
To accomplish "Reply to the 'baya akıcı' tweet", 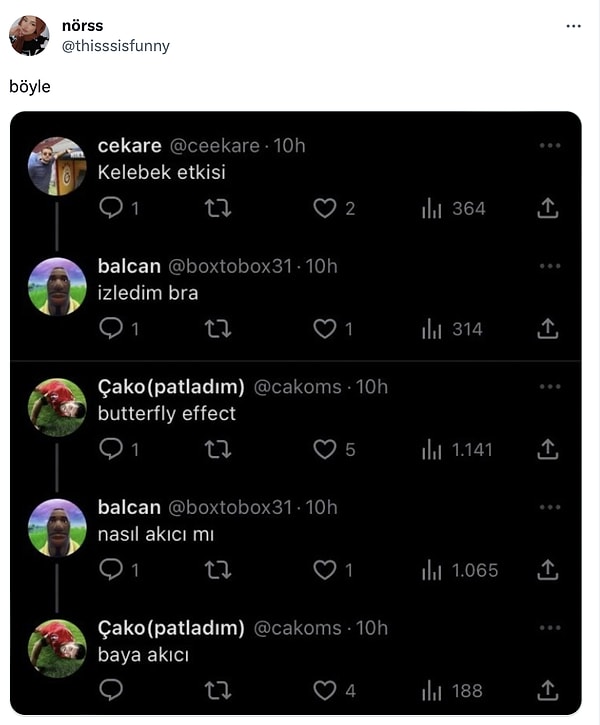I will coord(111,690).
